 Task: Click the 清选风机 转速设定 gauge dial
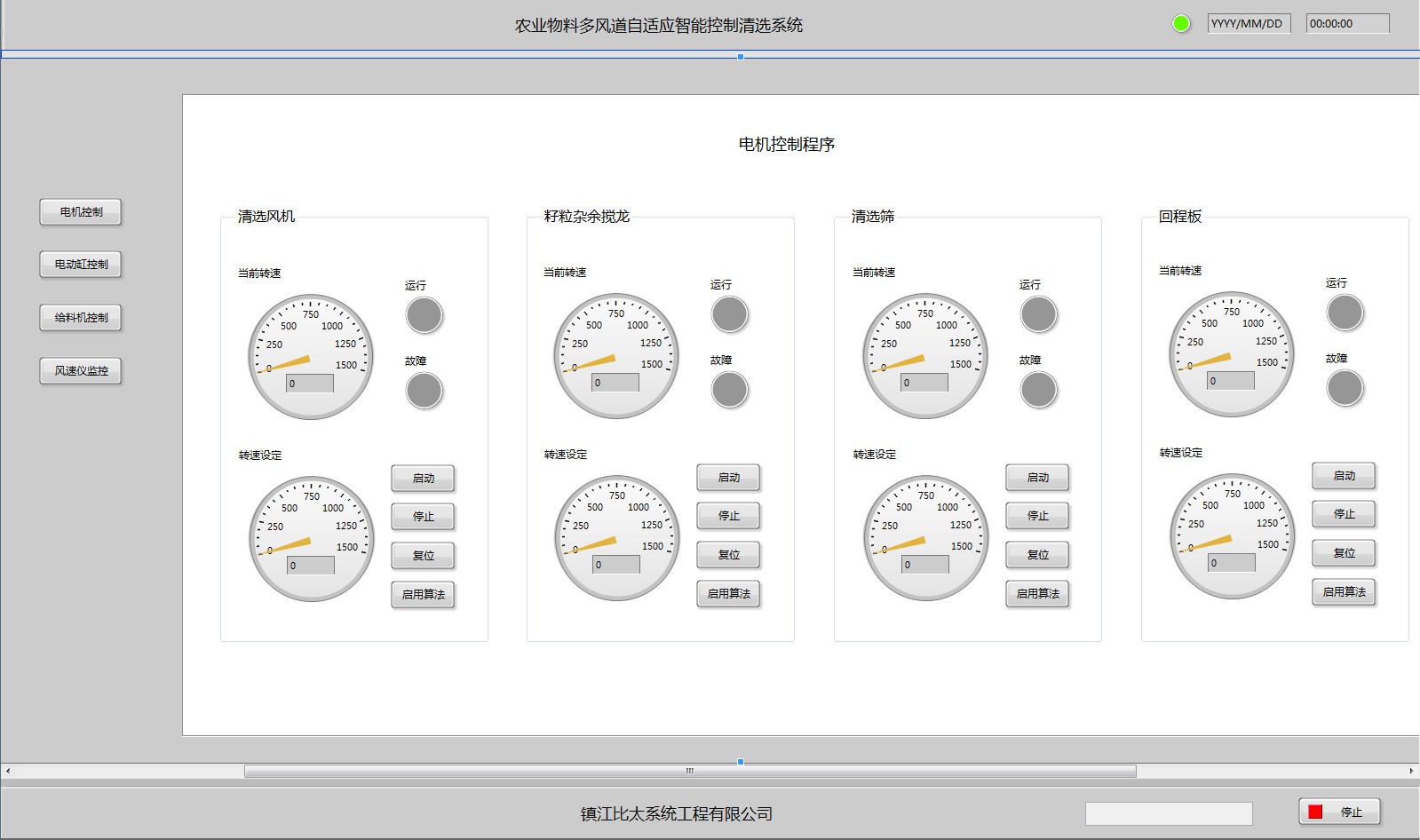tap(312, 539)
